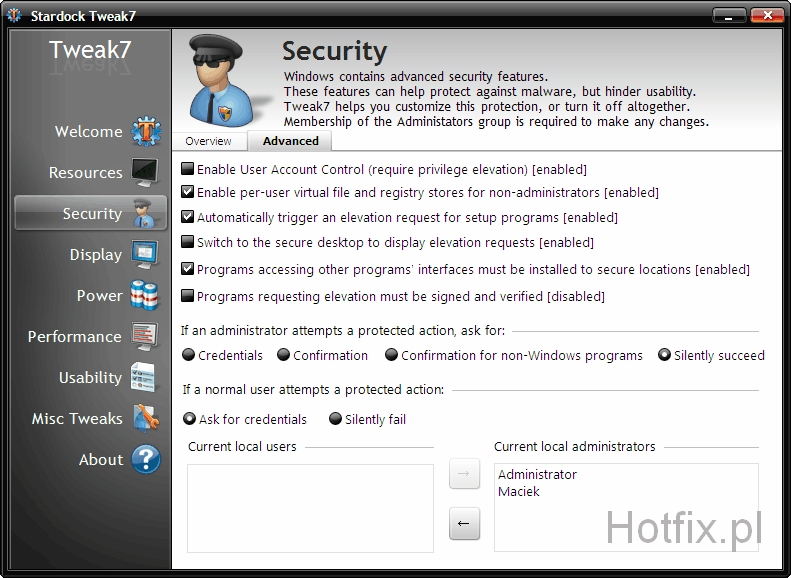Viewport: 791px width, 578px height.
Task: Select the Silently succeed option
Action: coord(664,355)
